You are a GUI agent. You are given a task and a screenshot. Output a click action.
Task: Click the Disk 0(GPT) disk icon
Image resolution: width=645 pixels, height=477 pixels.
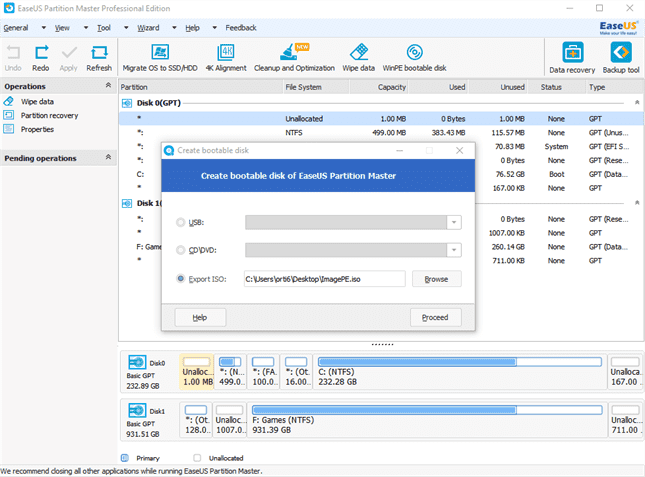pyautogui.click(x=127, y=103)
